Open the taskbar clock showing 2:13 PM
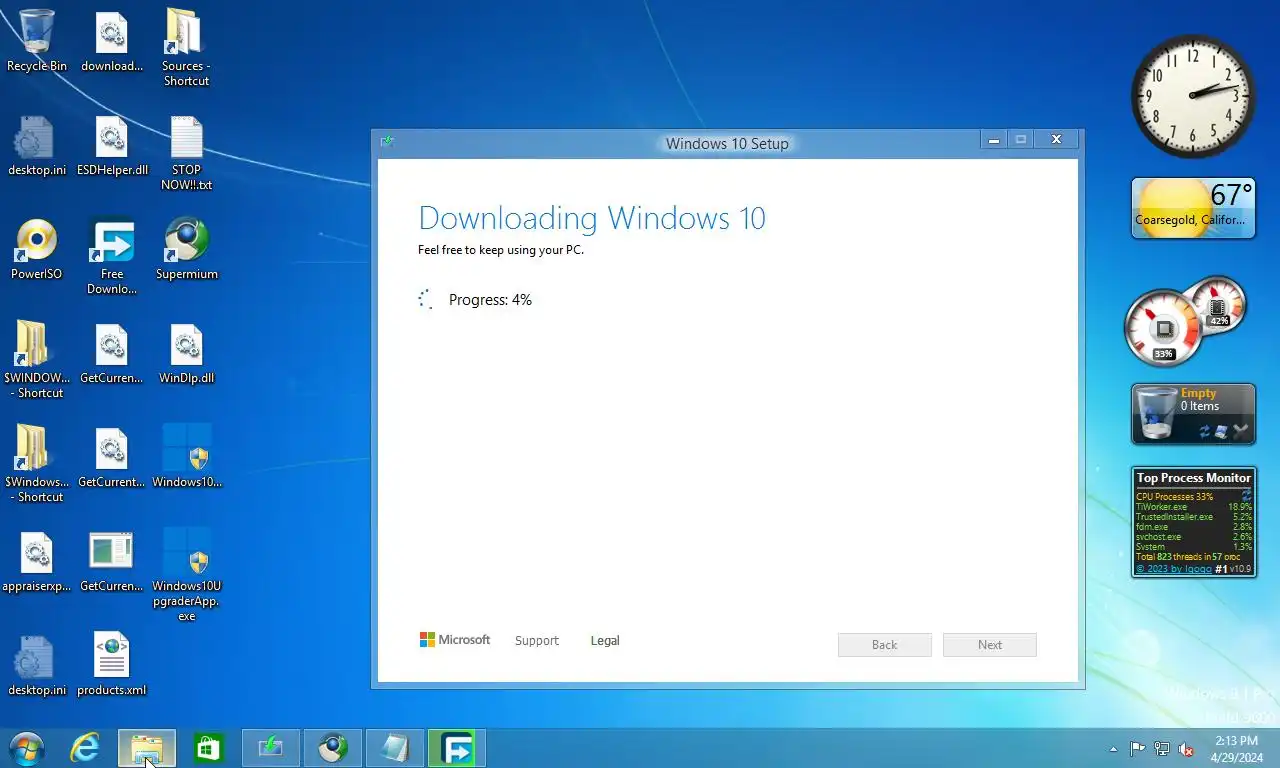1280x768 pixels. pyautogui.click(x=1236, y=749)
